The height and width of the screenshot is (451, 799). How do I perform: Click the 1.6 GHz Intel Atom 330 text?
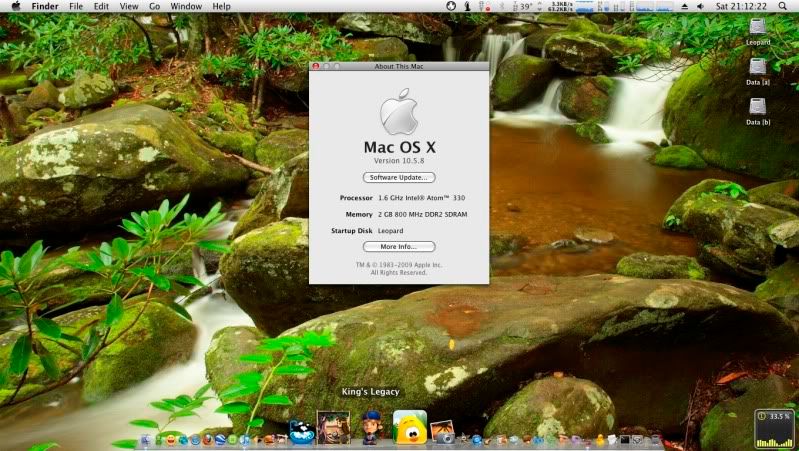(x=421, y=198)
